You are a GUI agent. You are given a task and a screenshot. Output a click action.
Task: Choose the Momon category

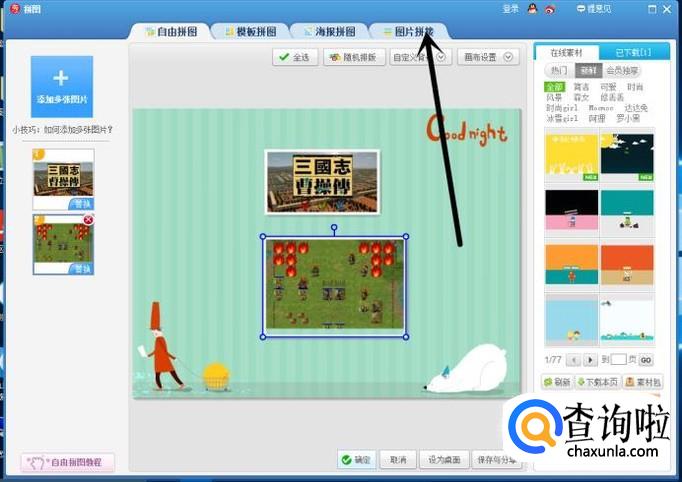(601, 108)
